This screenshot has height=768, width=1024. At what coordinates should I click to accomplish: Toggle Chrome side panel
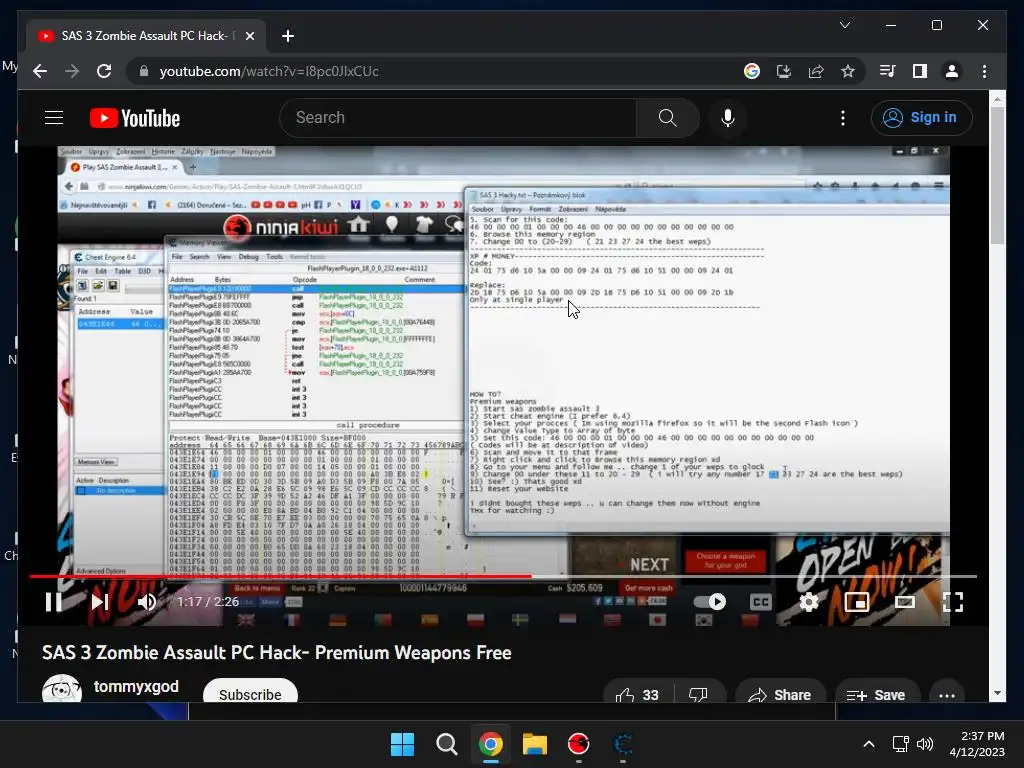tap(920, 71)
